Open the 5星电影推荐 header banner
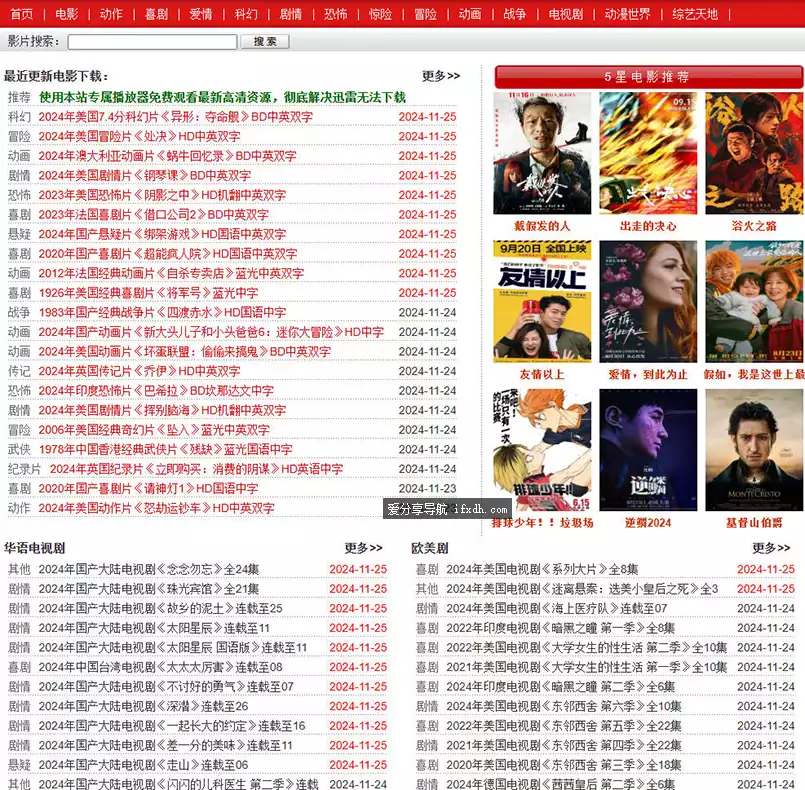This screenshot has width=805, height=790. 648,77
